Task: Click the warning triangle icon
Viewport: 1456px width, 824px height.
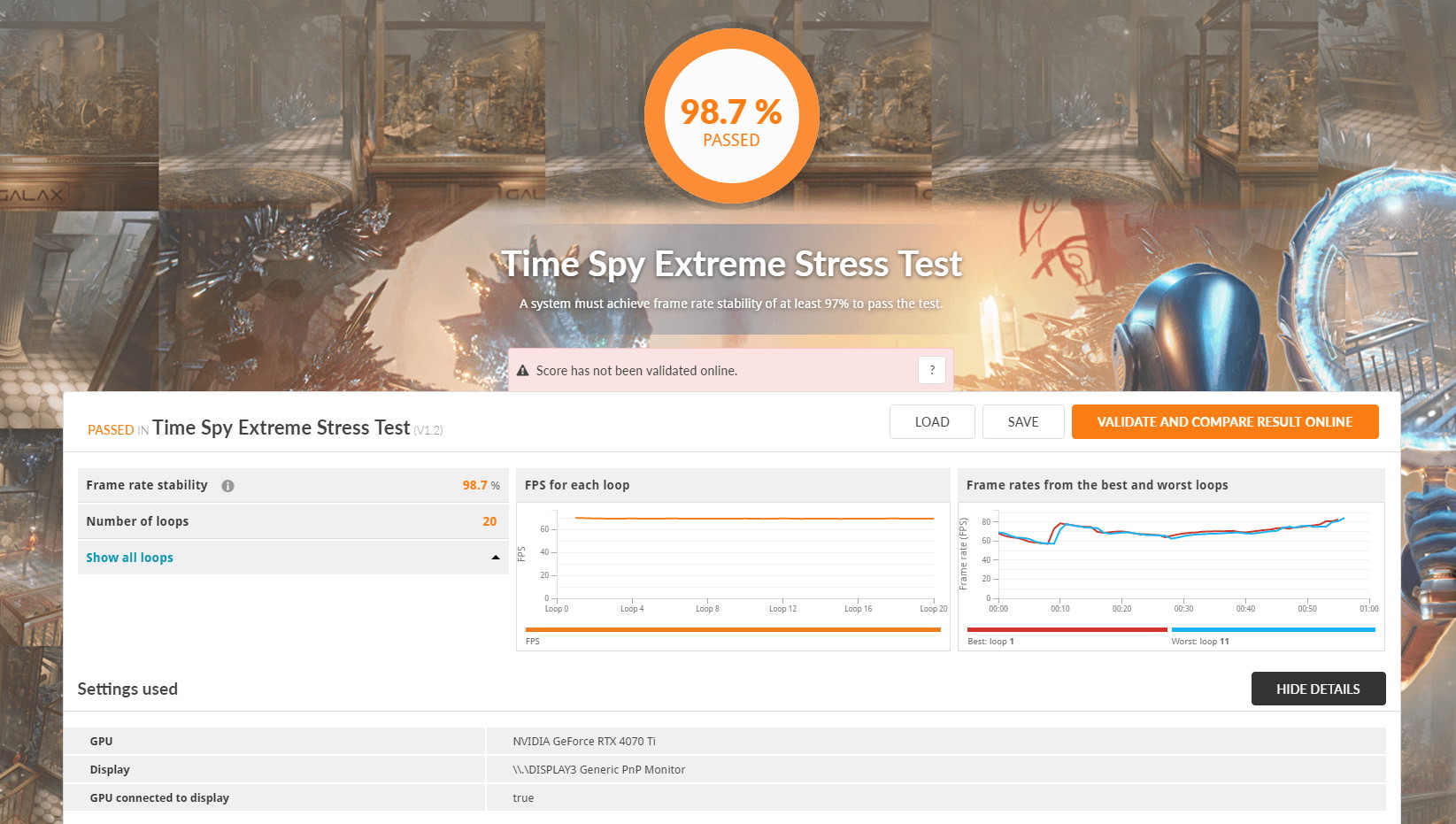Action: (x=522, y=371)
